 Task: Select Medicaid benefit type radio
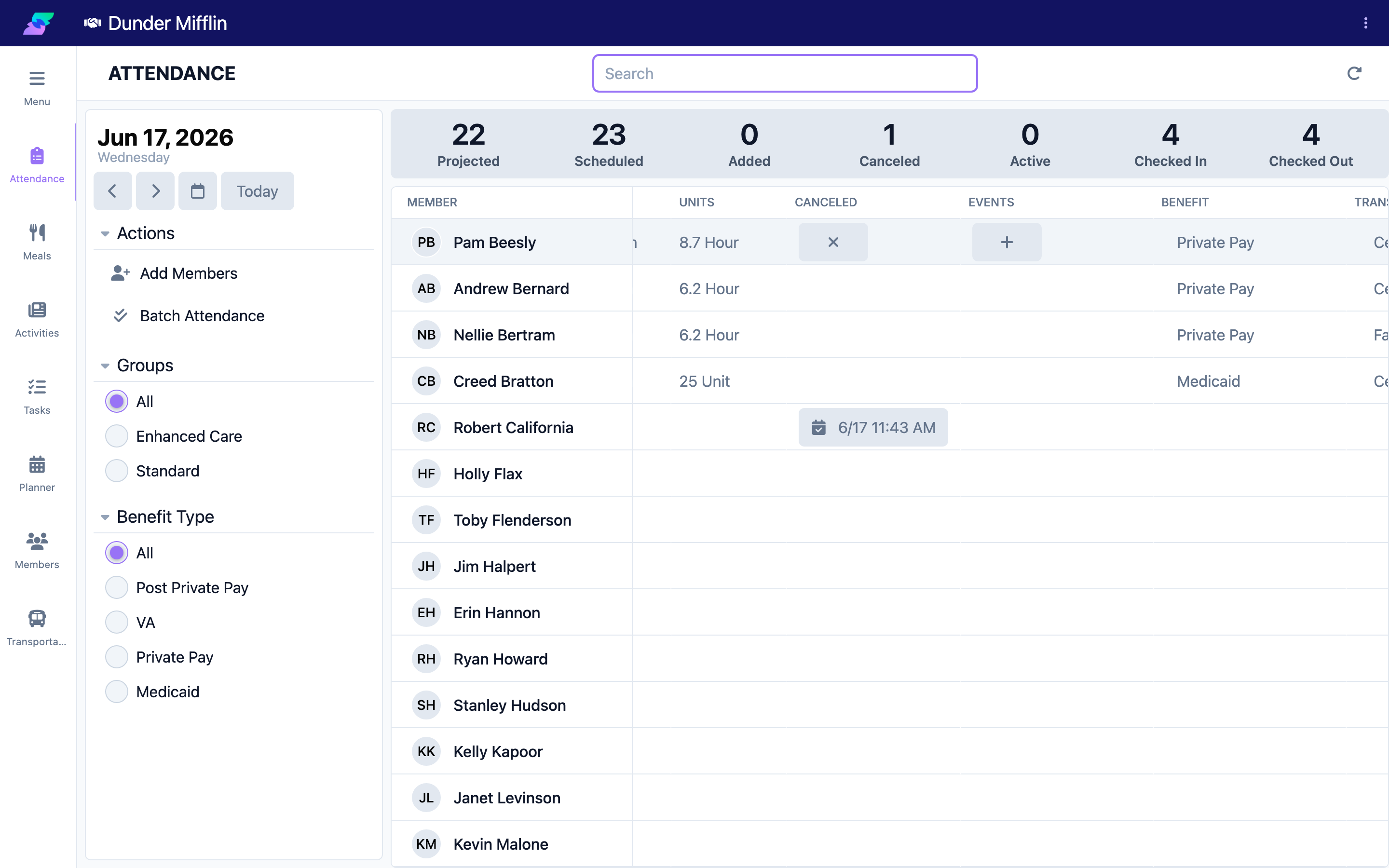(117, 692)
